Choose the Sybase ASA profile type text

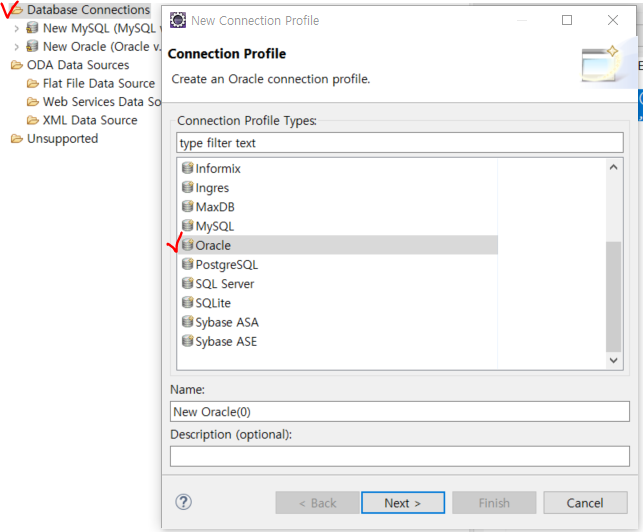pos(227,322)
